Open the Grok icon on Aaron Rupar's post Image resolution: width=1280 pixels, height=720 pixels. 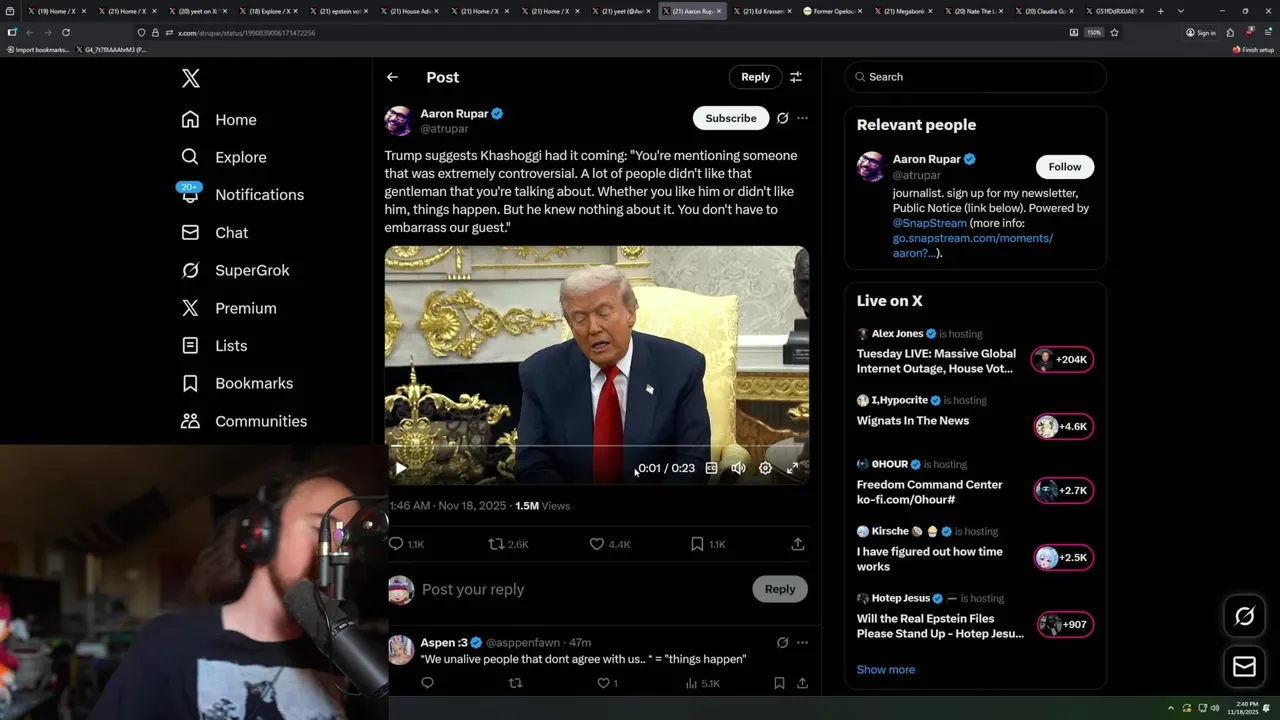(x=782, y=118)
